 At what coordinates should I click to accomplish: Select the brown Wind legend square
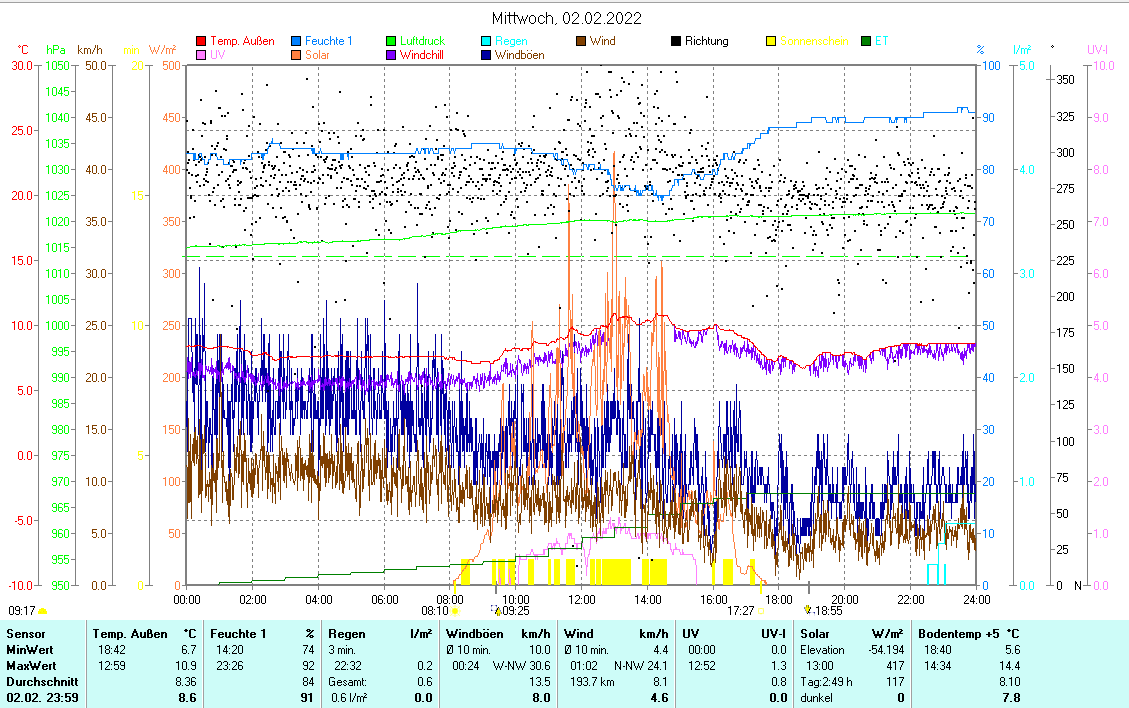[x=581, y=42]
